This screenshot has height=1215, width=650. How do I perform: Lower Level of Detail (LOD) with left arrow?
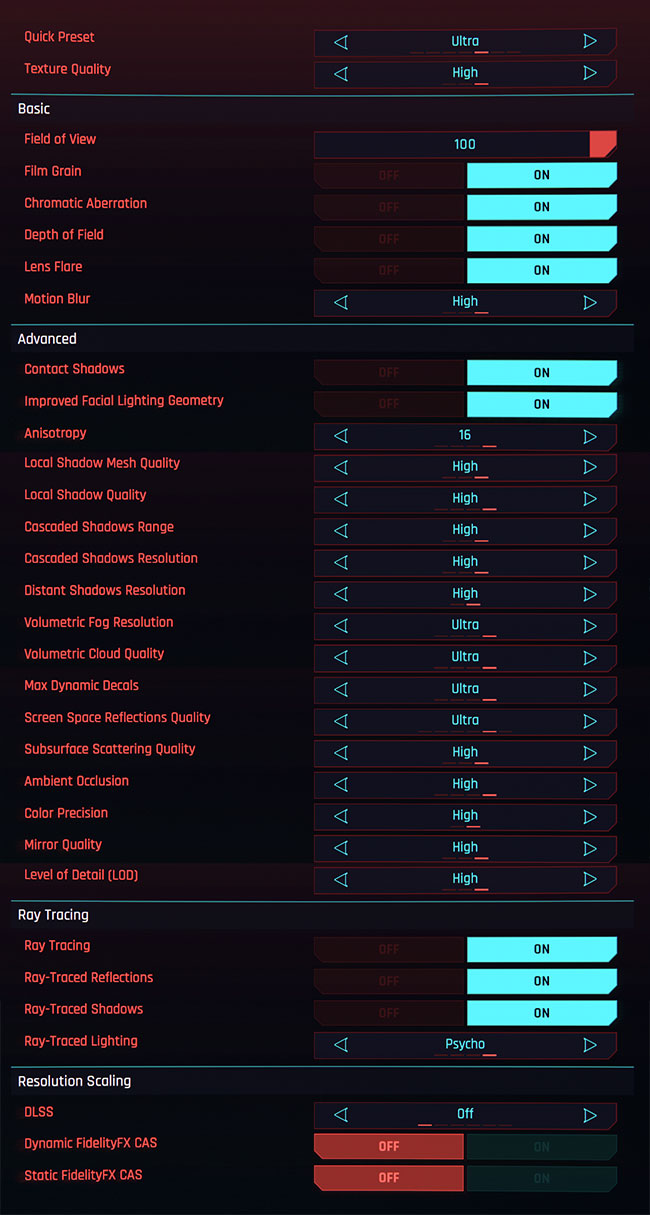click(341, 879)
